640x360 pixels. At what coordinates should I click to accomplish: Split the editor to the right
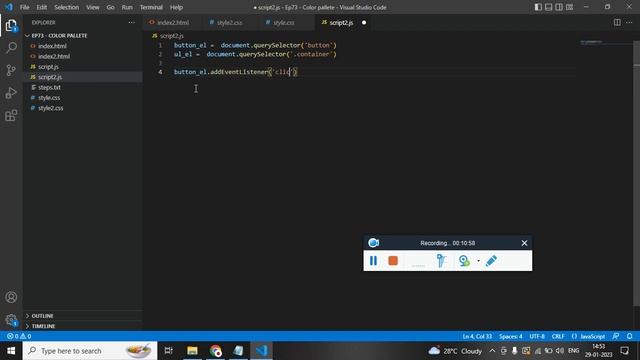617,22
